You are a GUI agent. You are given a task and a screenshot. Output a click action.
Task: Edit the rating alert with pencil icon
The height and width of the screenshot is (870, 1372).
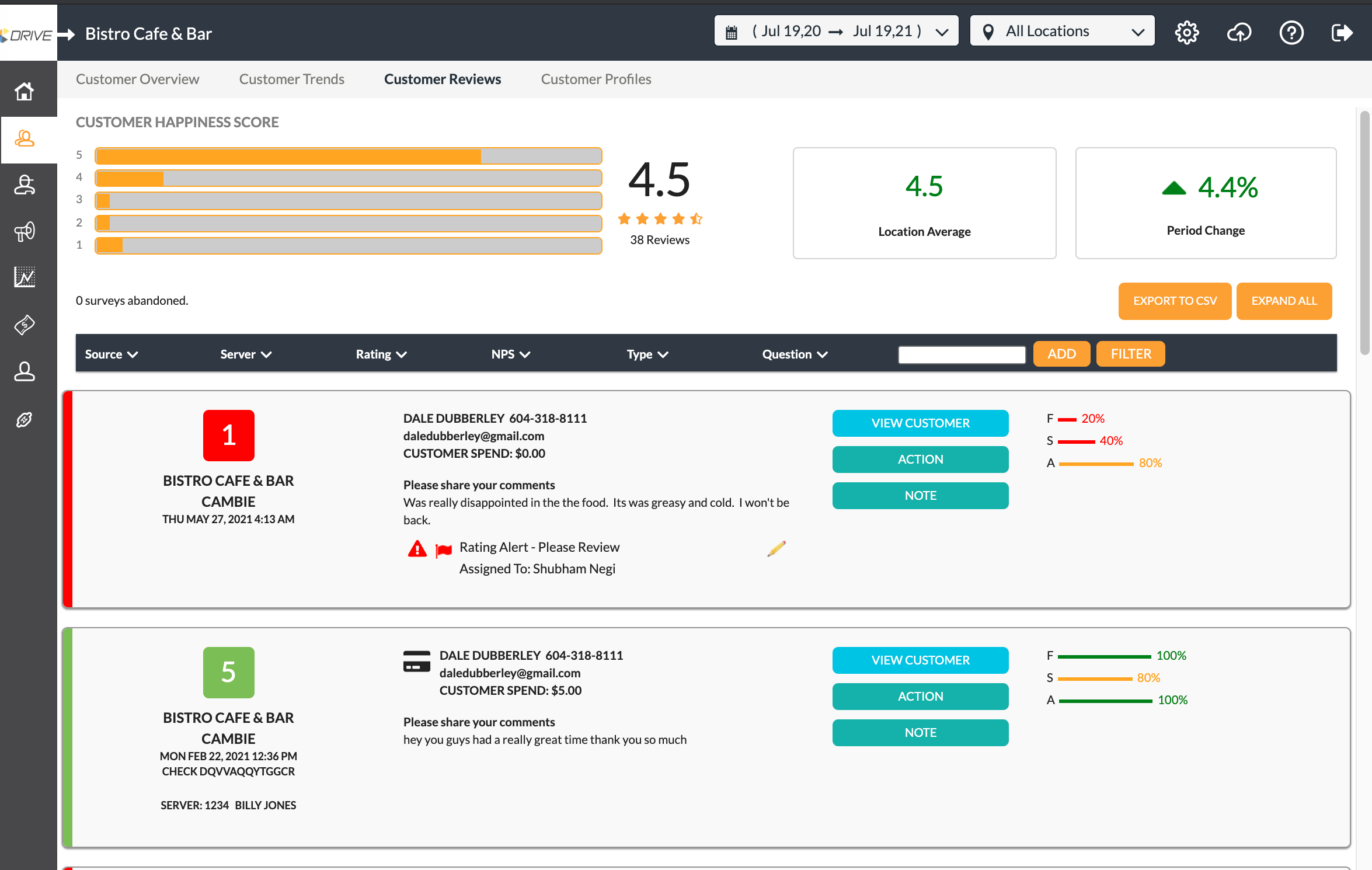pyautogui.click(x=776, y=549)
